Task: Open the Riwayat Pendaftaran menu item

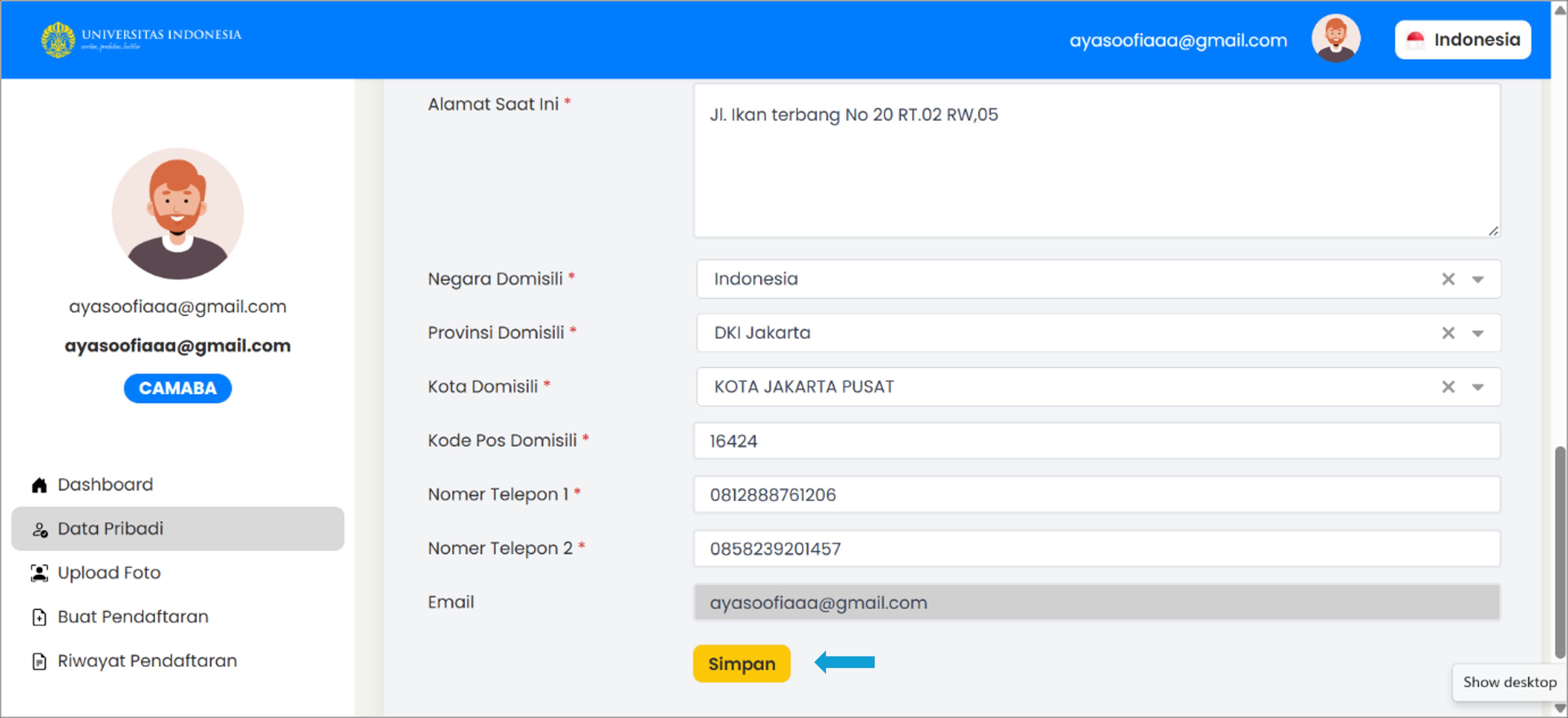Action: (147, 661)
